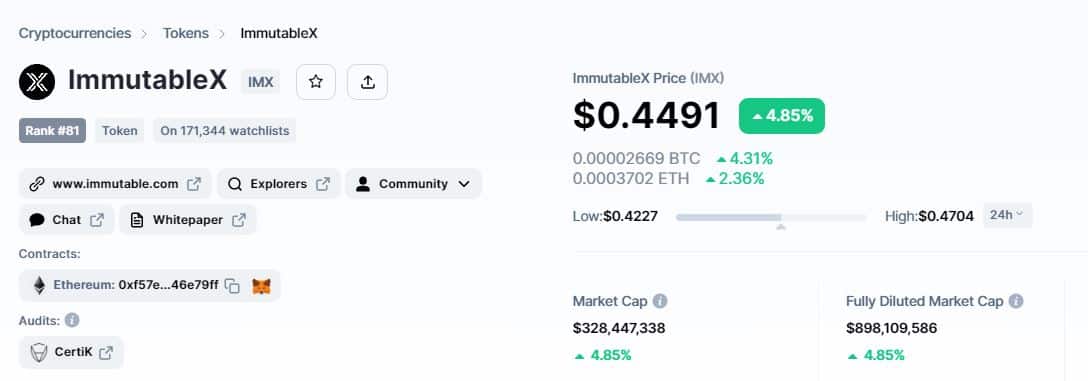
Task: Open the Chat link
Action: 67,220
